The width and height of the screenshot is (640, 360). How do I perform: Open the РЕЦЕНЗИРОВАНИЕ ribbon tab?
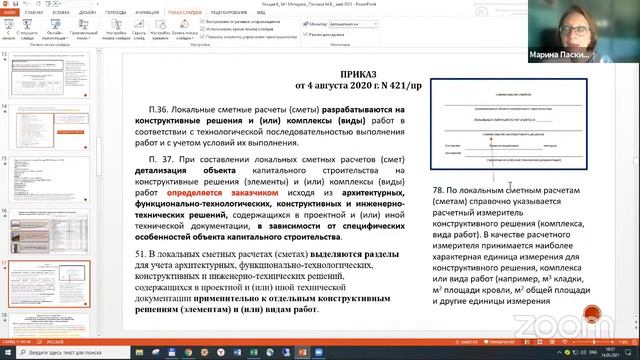tap(229, 13)
